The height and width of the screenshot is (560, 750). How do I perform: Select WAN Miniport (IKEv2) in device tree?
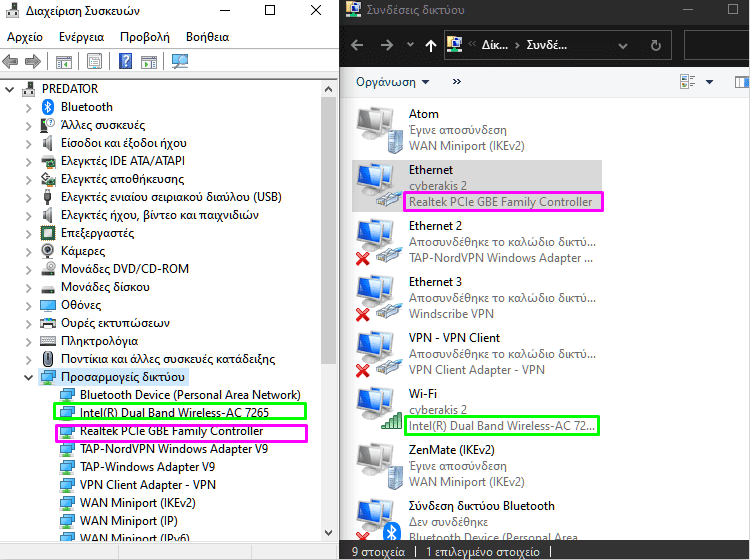click(138, 503)
